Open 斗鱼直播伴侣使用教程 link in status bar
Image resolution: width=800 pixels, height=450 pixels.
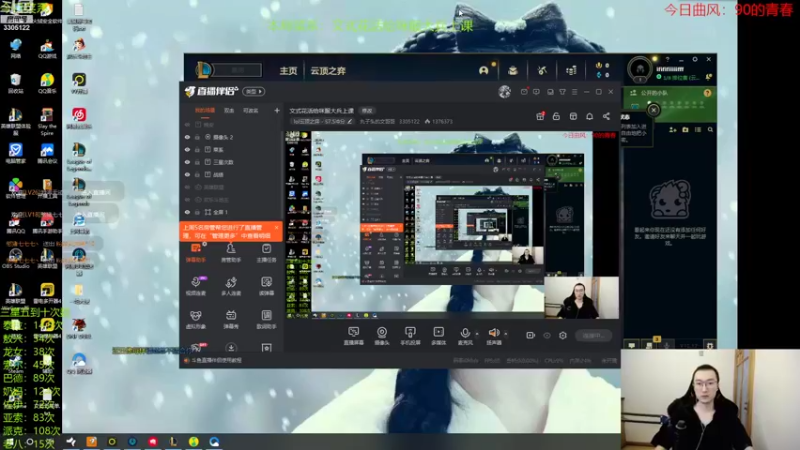pos(216,360)
